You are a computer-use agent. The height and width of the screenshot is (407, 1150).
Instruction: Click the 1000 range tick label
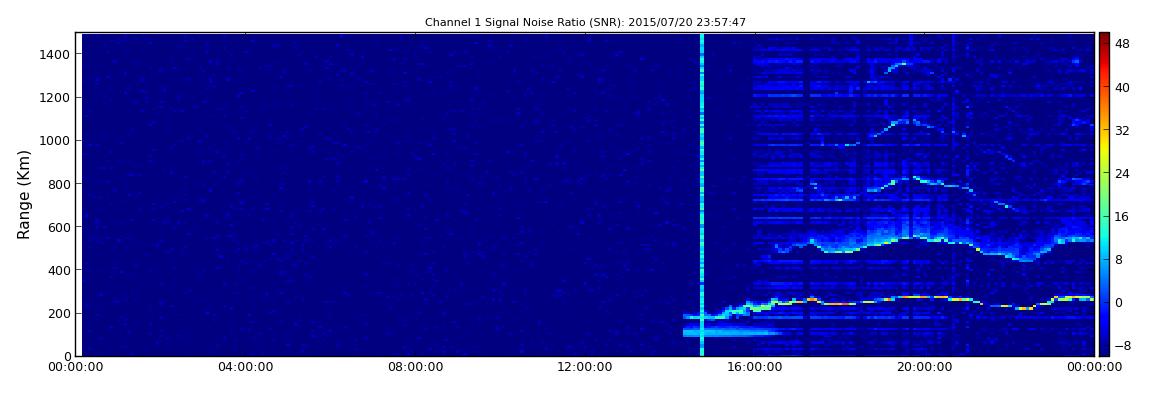click(56, 141)
